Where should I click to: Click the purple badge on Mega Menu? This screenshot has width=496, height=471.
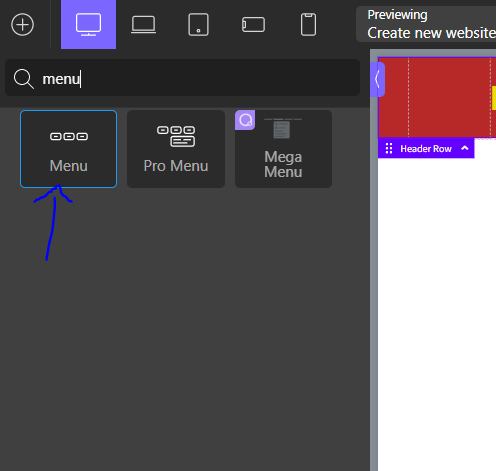(245, 120)
